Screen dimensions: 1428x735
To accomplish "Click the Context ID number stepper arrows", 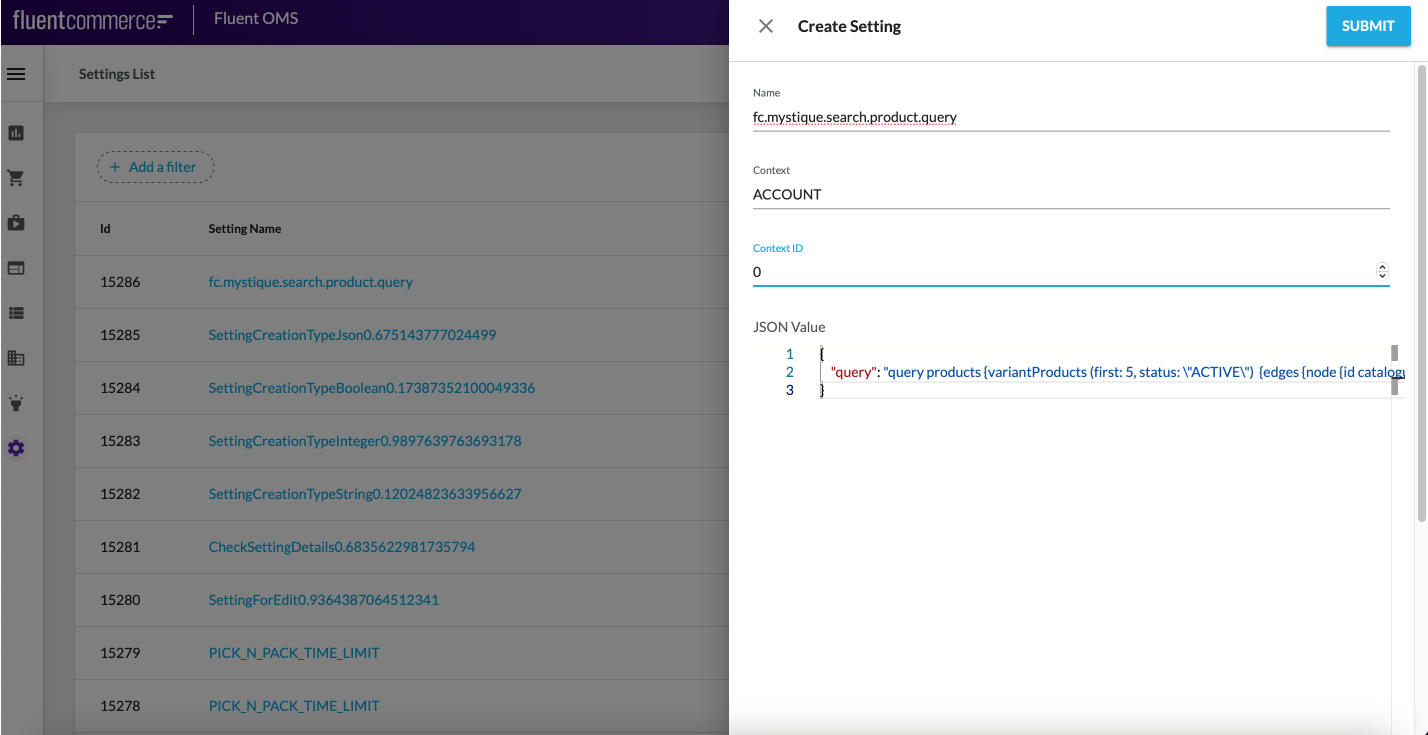I will (1382, 271).
